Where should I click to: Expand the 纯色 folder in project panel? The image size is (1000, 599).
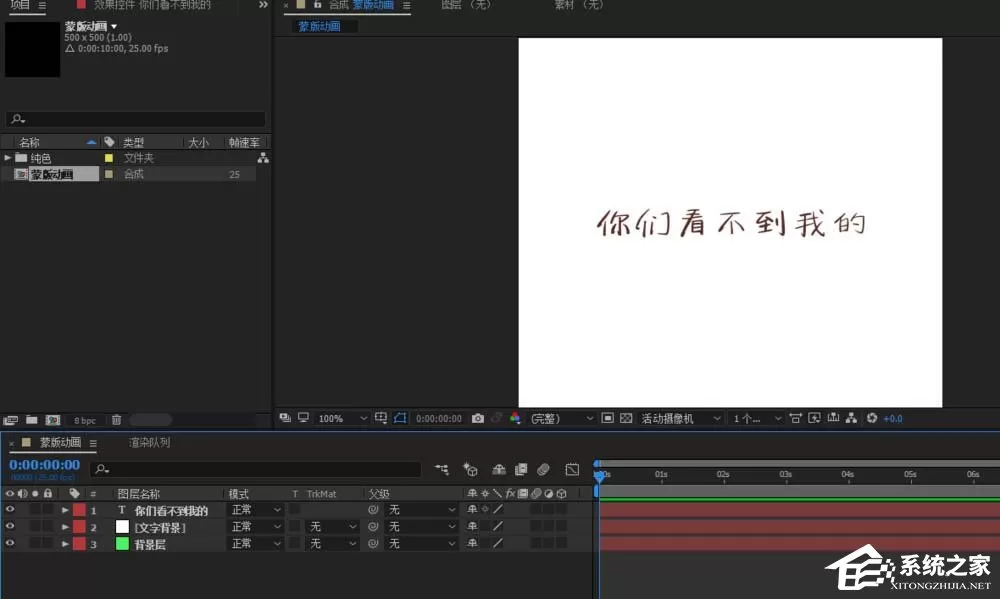(x=8, y=158)
